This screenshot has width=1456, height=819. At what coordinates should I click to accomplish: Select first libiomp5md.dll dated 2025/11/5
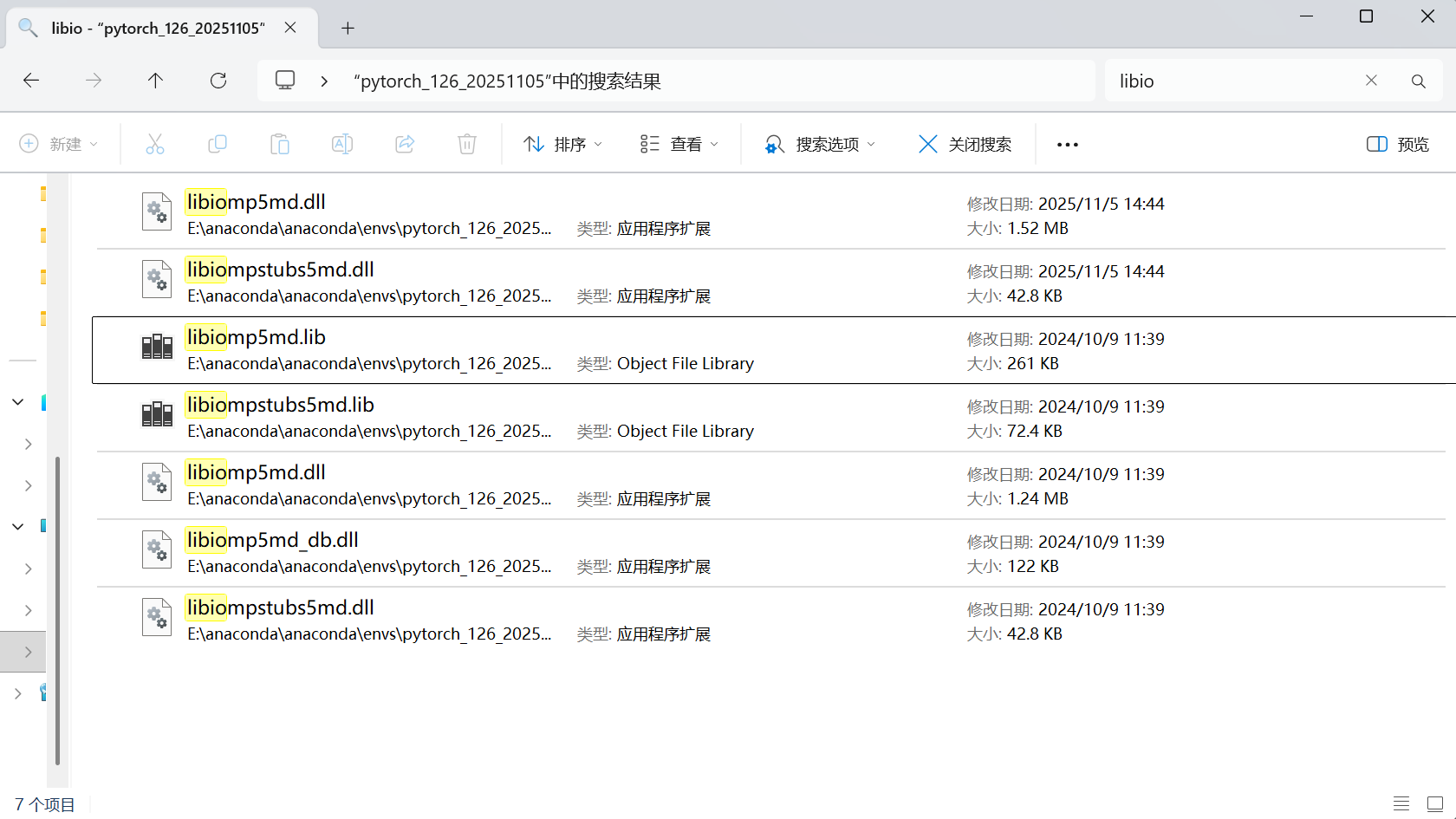(x=771, y=215)
